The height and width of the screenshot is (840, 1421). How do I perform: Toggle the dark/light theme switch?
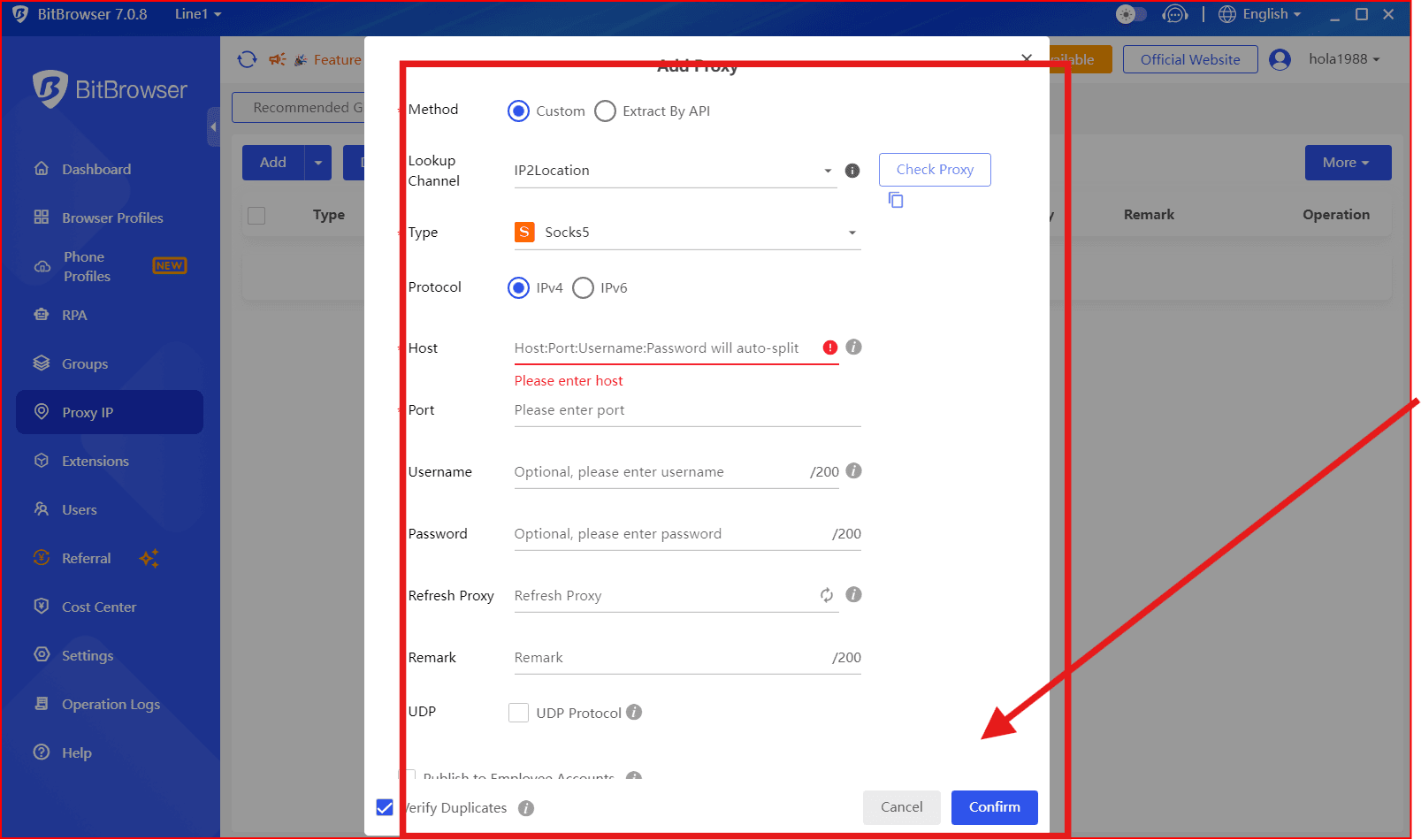1131,14
